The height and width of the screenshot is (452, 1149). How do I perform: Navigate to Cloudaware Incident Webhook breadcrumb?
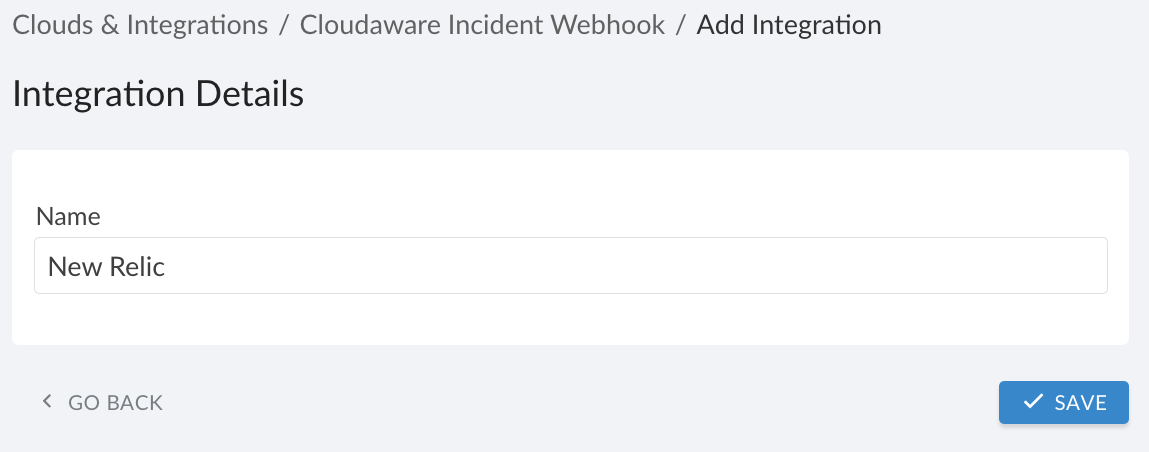pos(482,25)
